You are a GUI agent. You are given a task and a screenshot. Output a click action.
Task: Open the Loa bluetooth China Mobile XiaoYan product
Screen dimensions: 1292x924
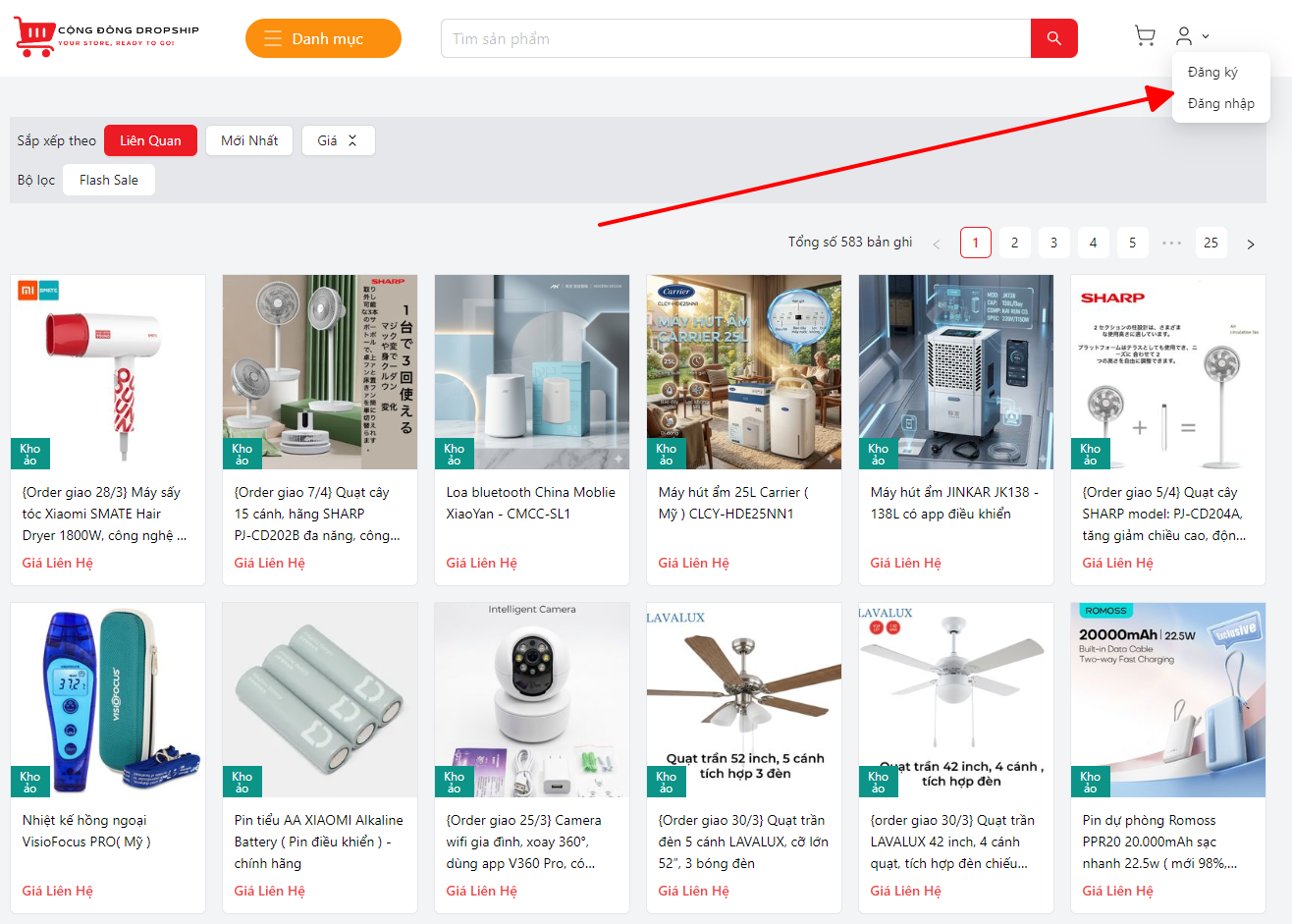click(531, 503)
